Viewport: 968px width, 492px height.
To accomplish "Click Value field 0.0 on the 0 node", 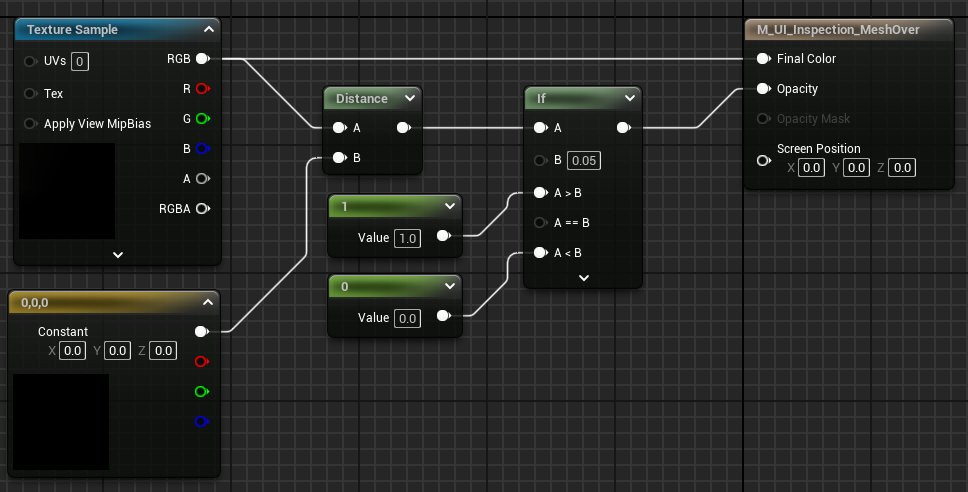I will 407,319.
